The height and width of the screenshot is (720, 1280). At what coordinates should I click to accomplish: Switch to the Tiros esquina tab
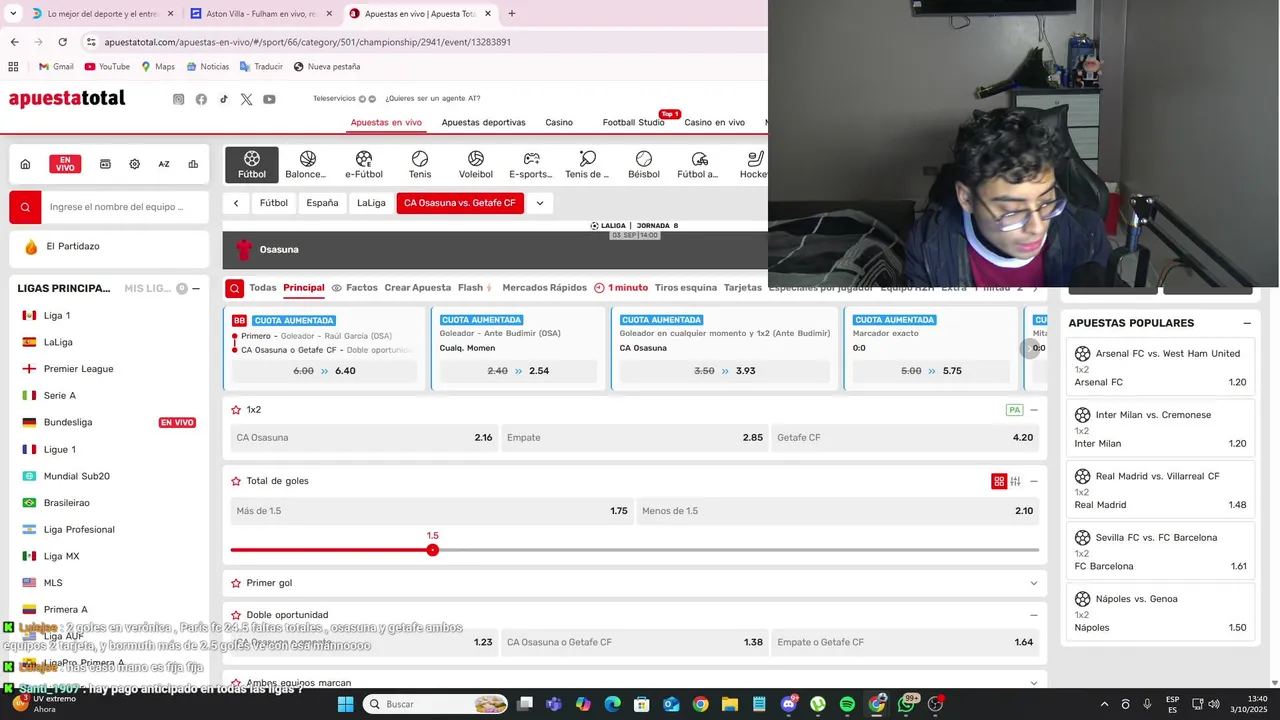686,288
